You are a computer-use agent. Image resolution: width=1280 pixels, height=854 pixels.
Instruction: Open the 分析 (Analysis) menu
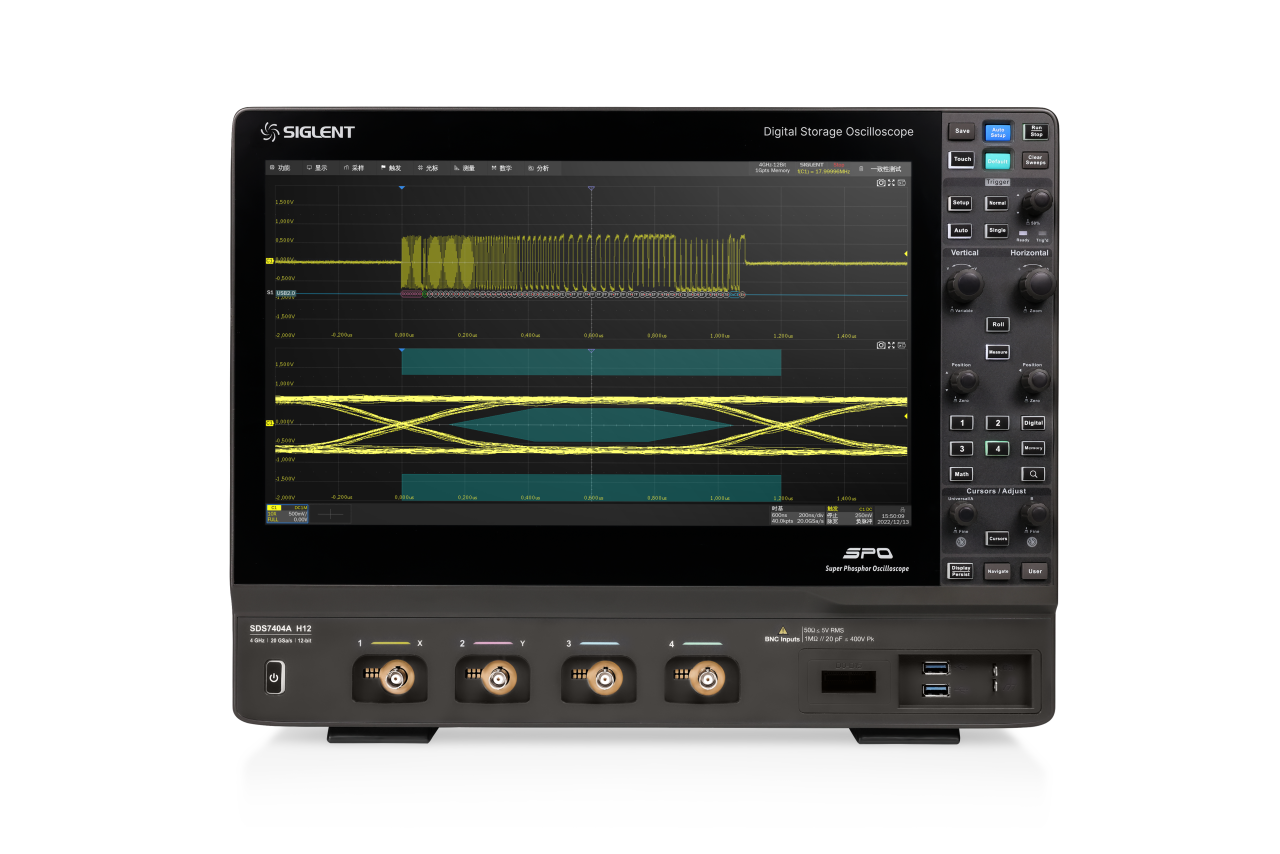point(538,168)
